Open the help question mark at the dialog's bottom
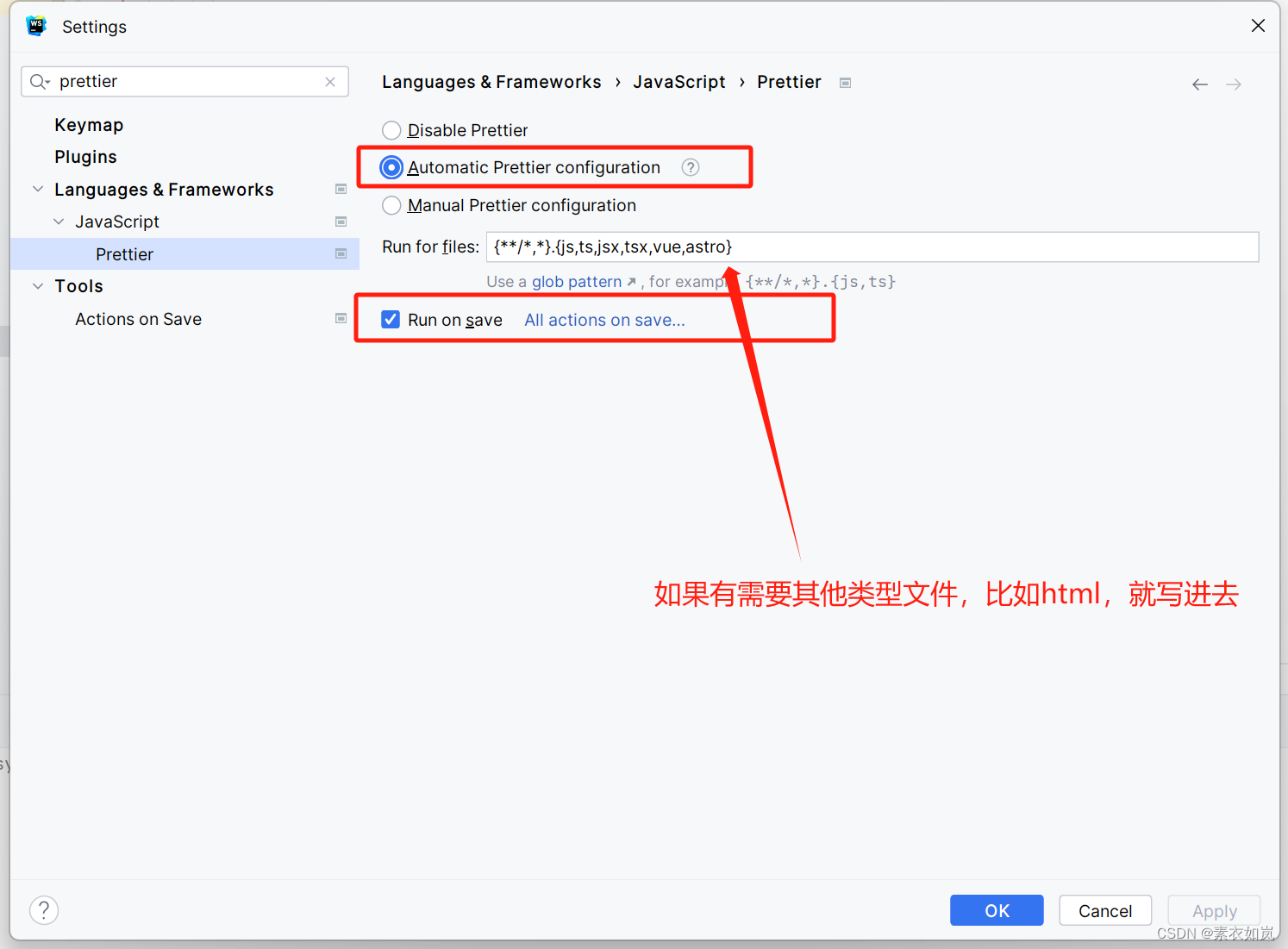 (44, 910)
